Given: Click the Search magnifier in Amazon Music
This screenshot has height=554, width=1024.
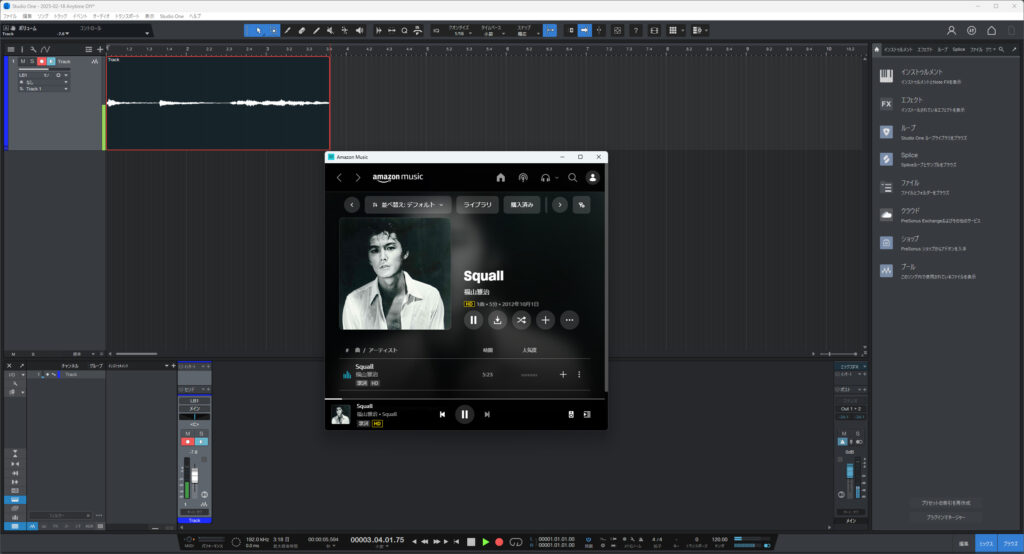Looking at the screenshot, I should [x=573, y=177].
